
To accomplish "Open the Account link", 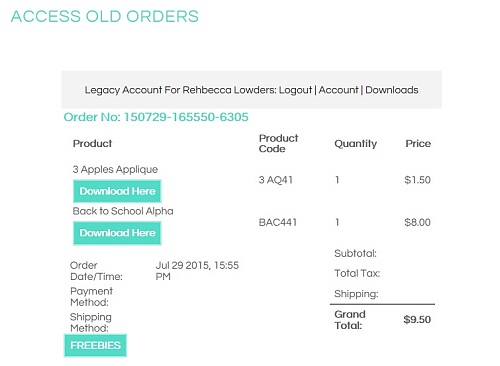I will 338,90.
